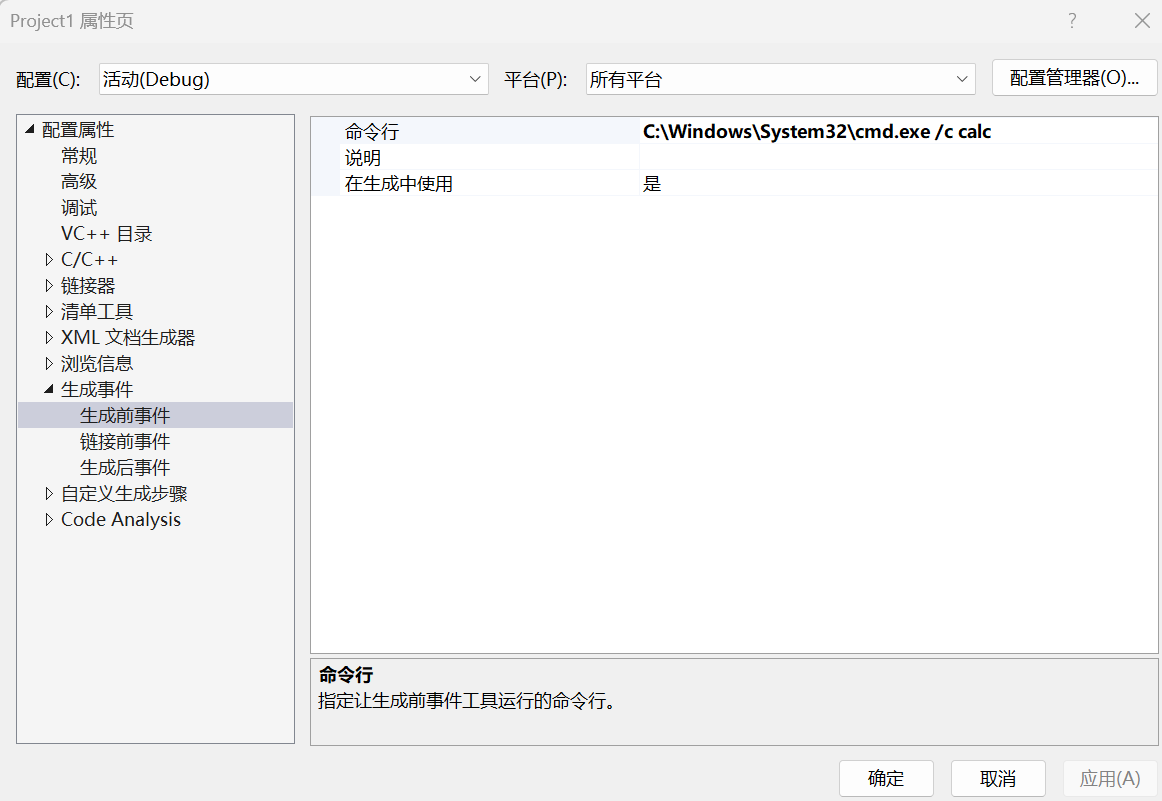Select 链接前事件 in the tree
The height and width of the screenshot is (801, 1162).
click(125, 442)
